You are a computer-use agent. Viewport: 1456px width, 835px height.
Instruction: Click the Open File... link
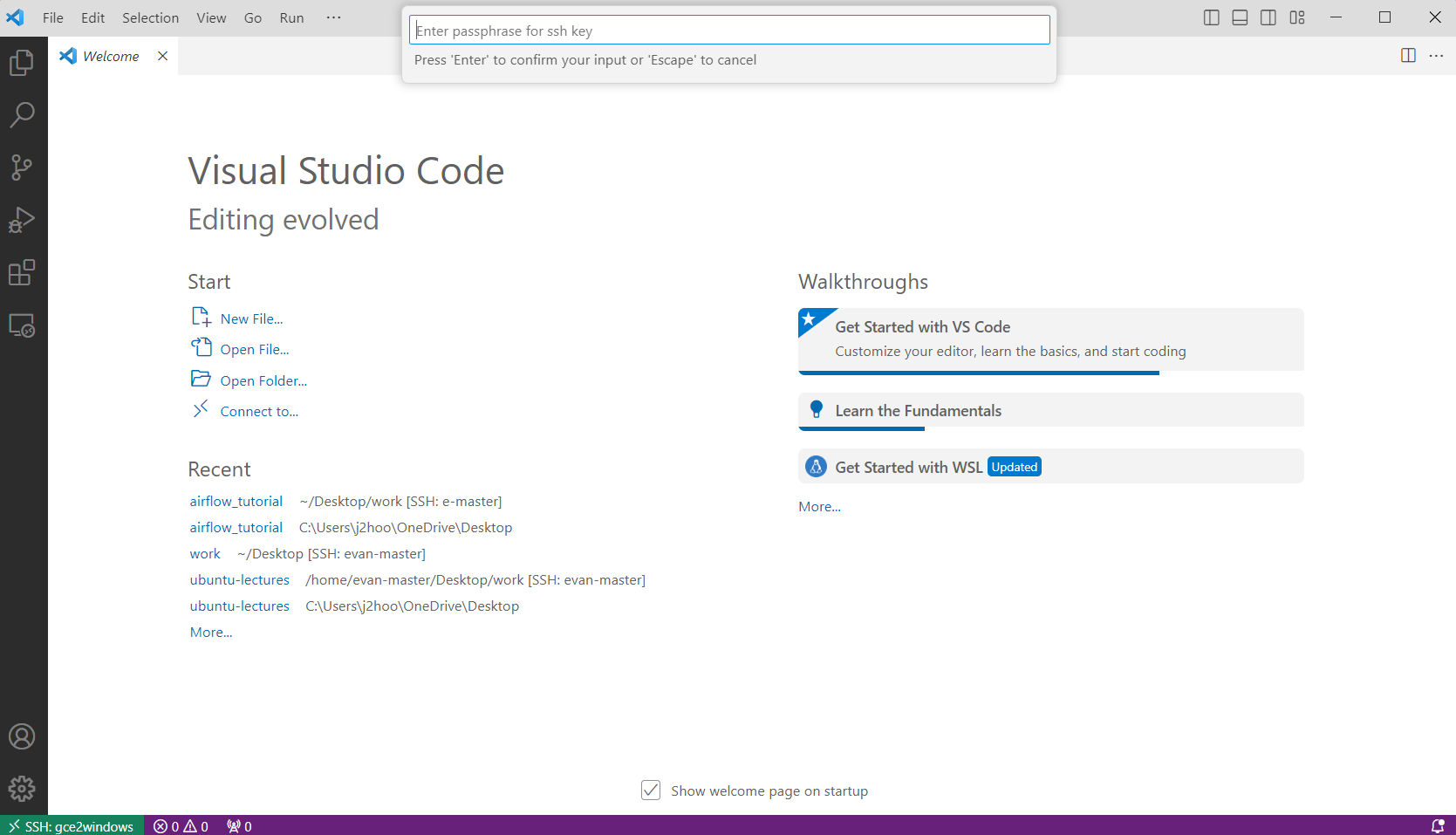(255, 350)
